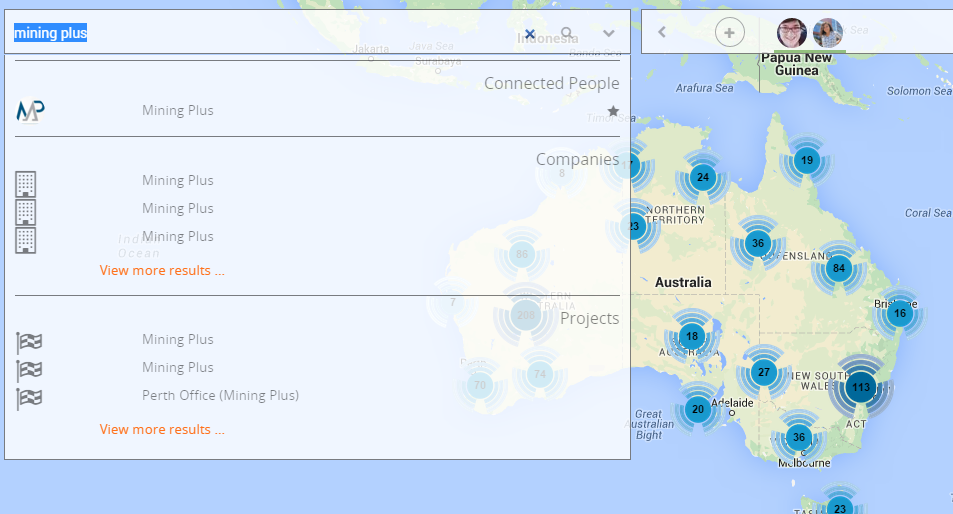Screen dimensions: 953x514
Task: View more results under Projects
Action: coord(161,429)
